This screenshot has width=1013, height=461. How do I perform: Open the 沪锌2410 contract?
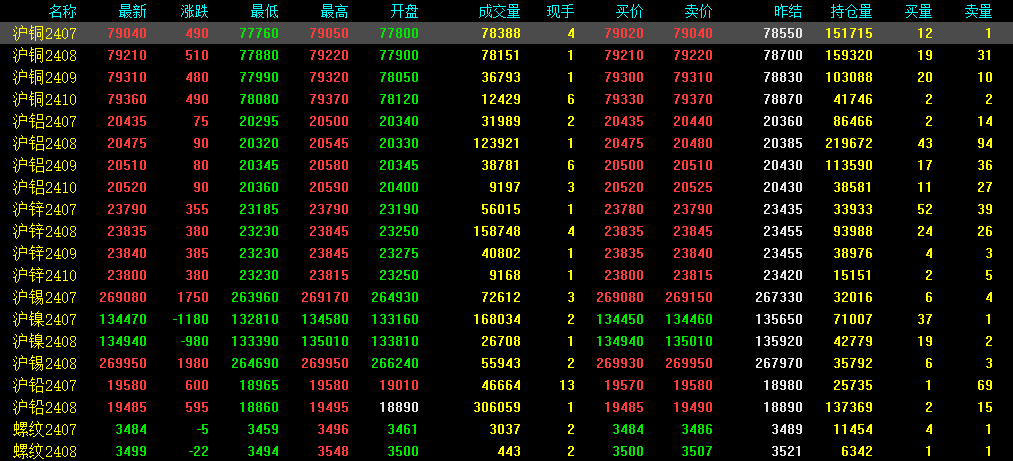[x=45, y=275]
